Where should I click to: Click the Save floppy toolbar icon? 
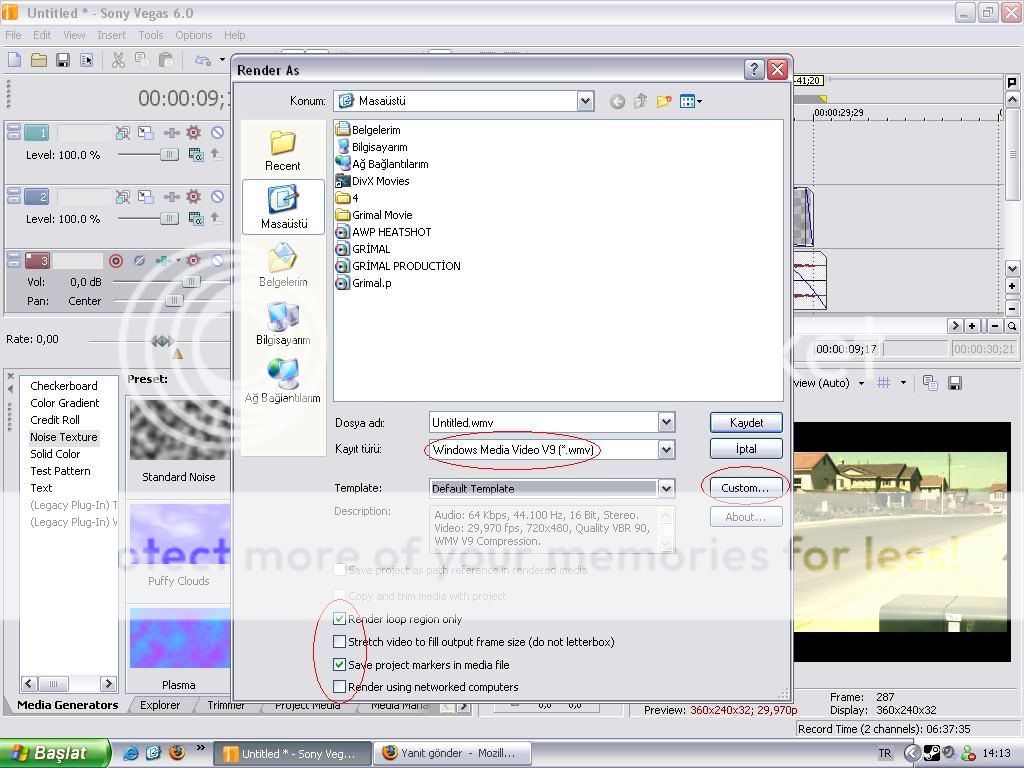[x=63, y=61]
